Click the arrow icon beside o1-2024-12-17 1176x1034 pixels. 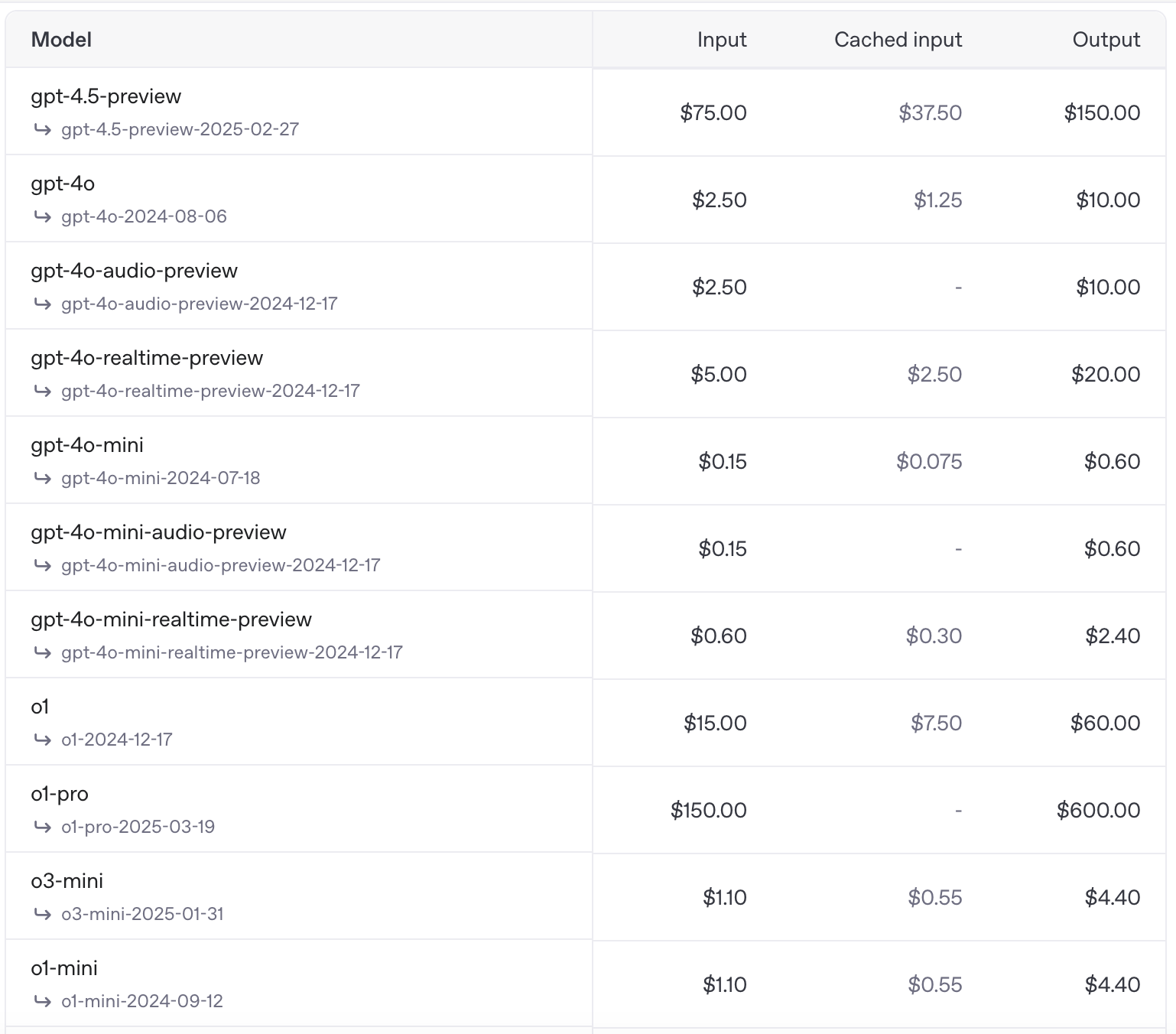point(43,740)
